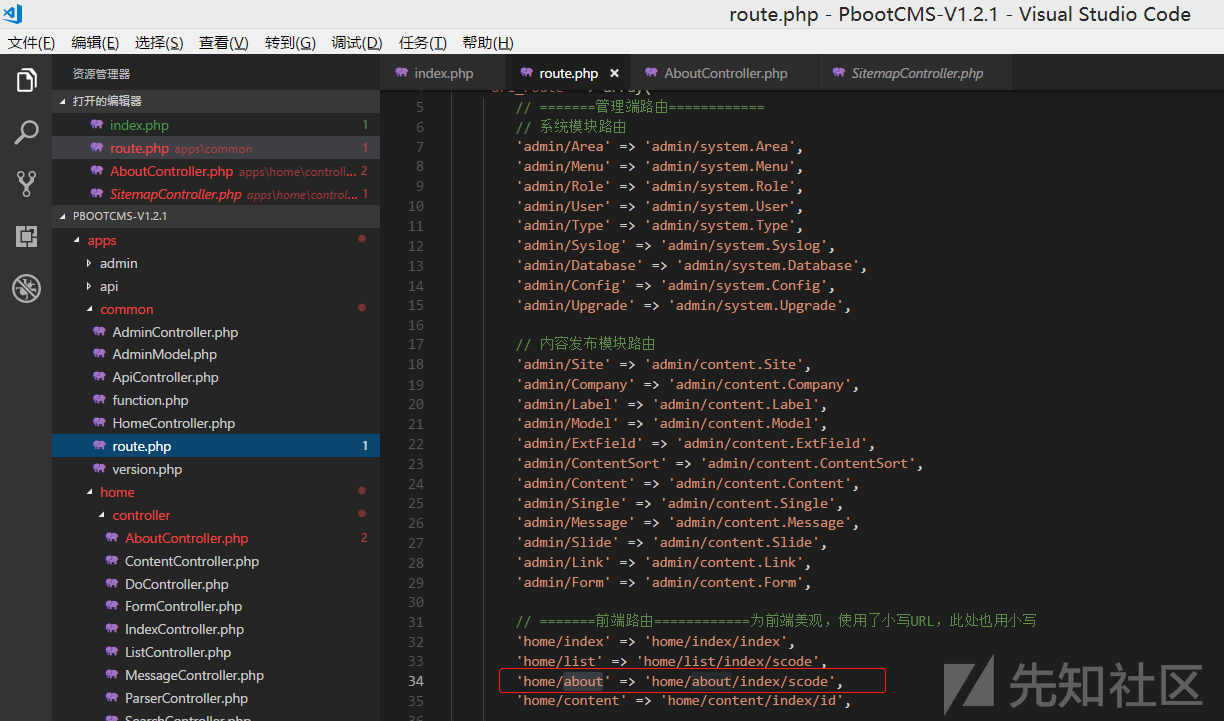Collapse the controller folder
Image resolution: width=1224 pixels, height=721 pixels.
click(102, 516)
